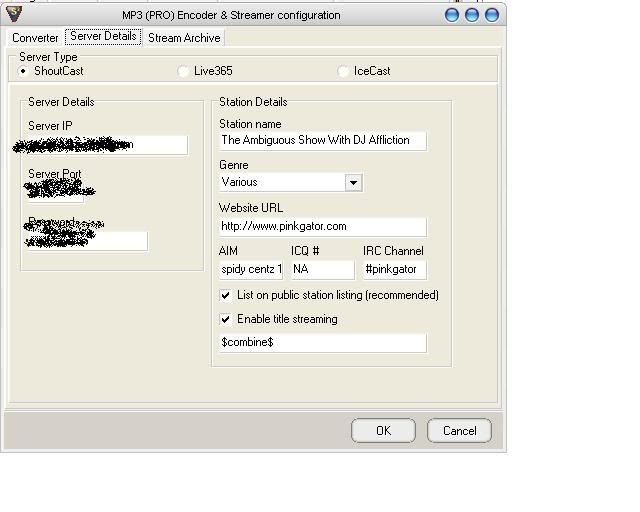Click the AIM field
Screen dimensions: 640x512
coord(251,269)
